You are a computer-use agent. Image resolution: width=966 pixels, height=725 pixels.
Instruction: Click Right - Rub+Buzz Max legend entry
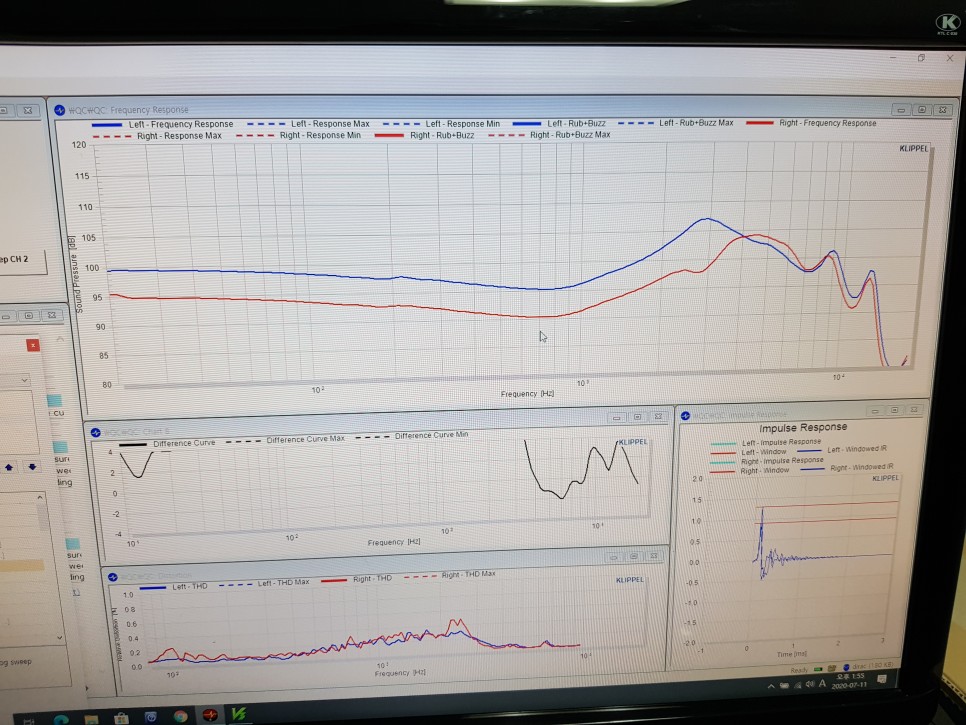(x=550, y=135)
